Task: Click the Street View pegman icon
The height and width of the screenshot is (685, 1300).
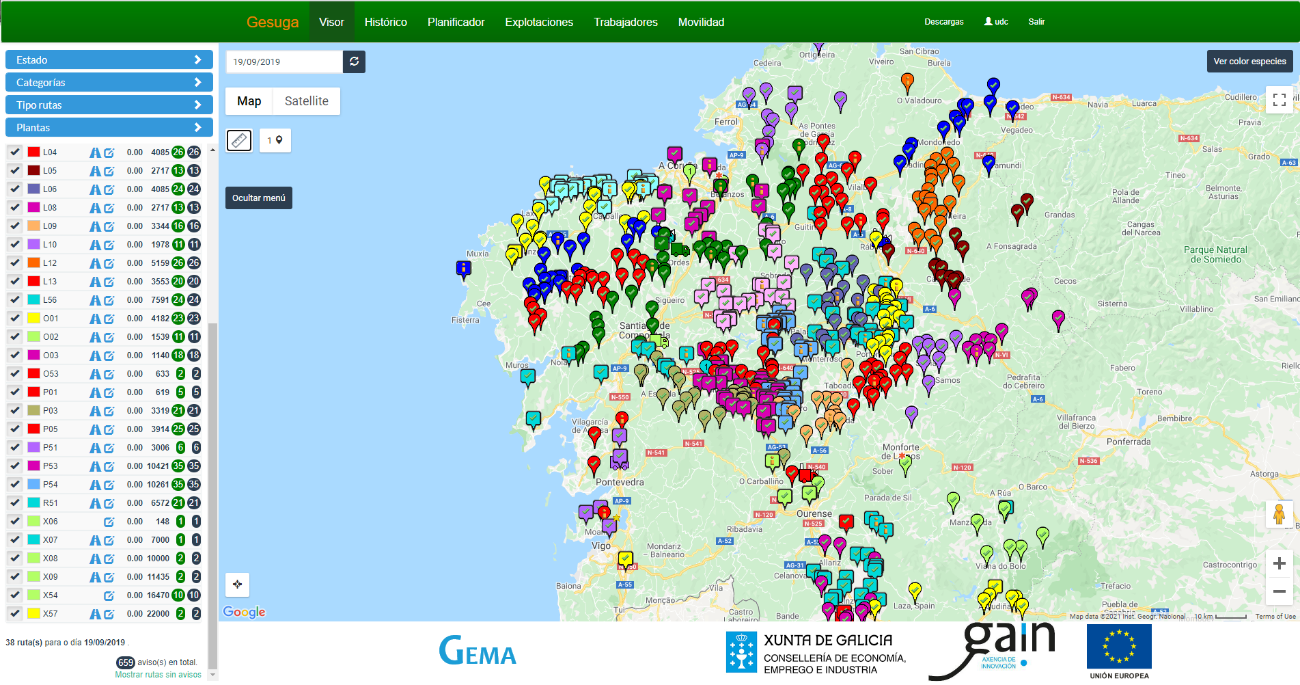Action: point(1279,515)
